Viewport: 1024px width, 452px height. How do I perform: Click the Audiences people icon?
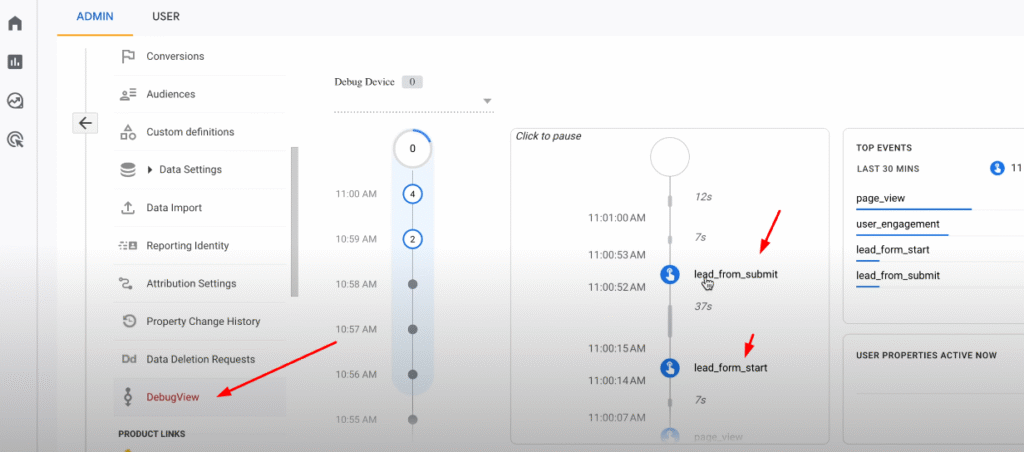tap(128, 94)
